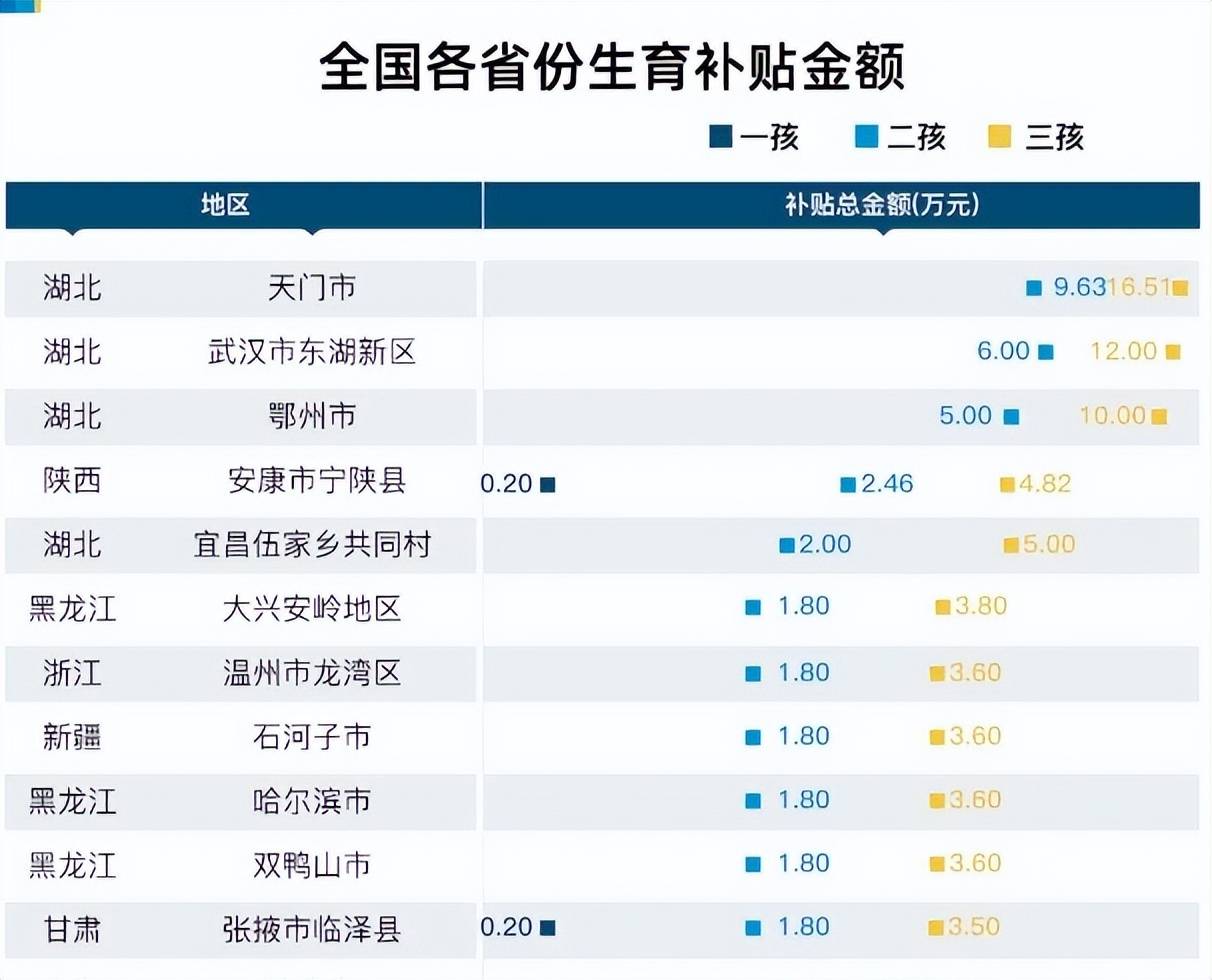Click the yellow marker beside 16.51
The image size is (1212, 980).
tap(1180, 288)
